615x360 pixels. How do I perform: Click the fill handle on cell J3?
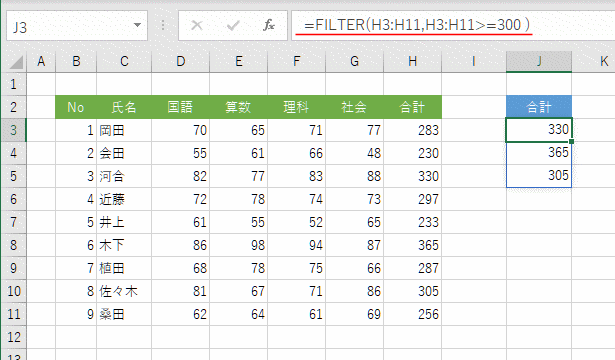(571, 141)
